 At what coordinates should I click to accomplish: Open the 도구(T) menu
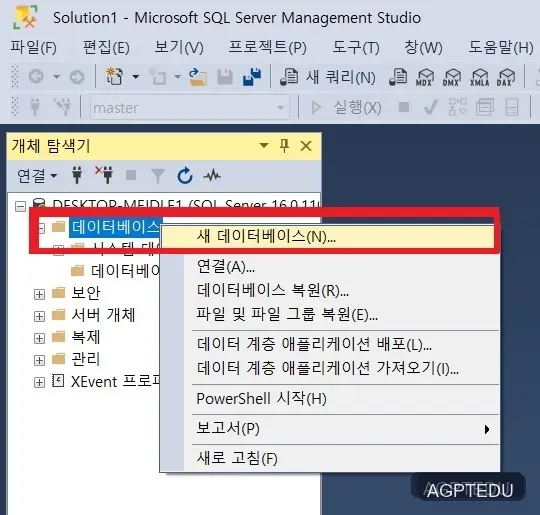(x=356, y=47)
